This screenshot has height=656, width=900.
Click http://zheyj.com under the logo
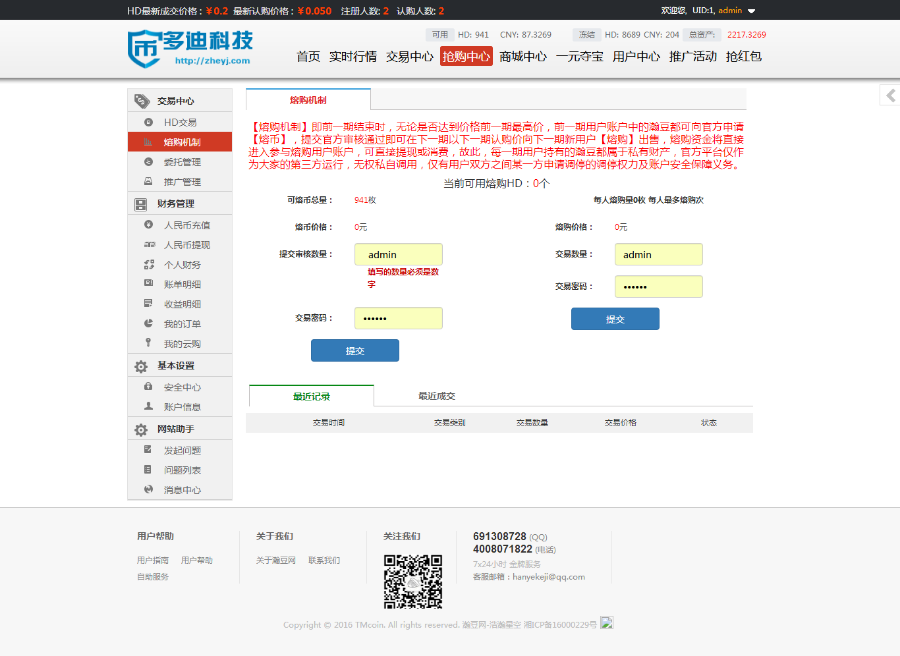pyautogui.click(x=212, y=60)
